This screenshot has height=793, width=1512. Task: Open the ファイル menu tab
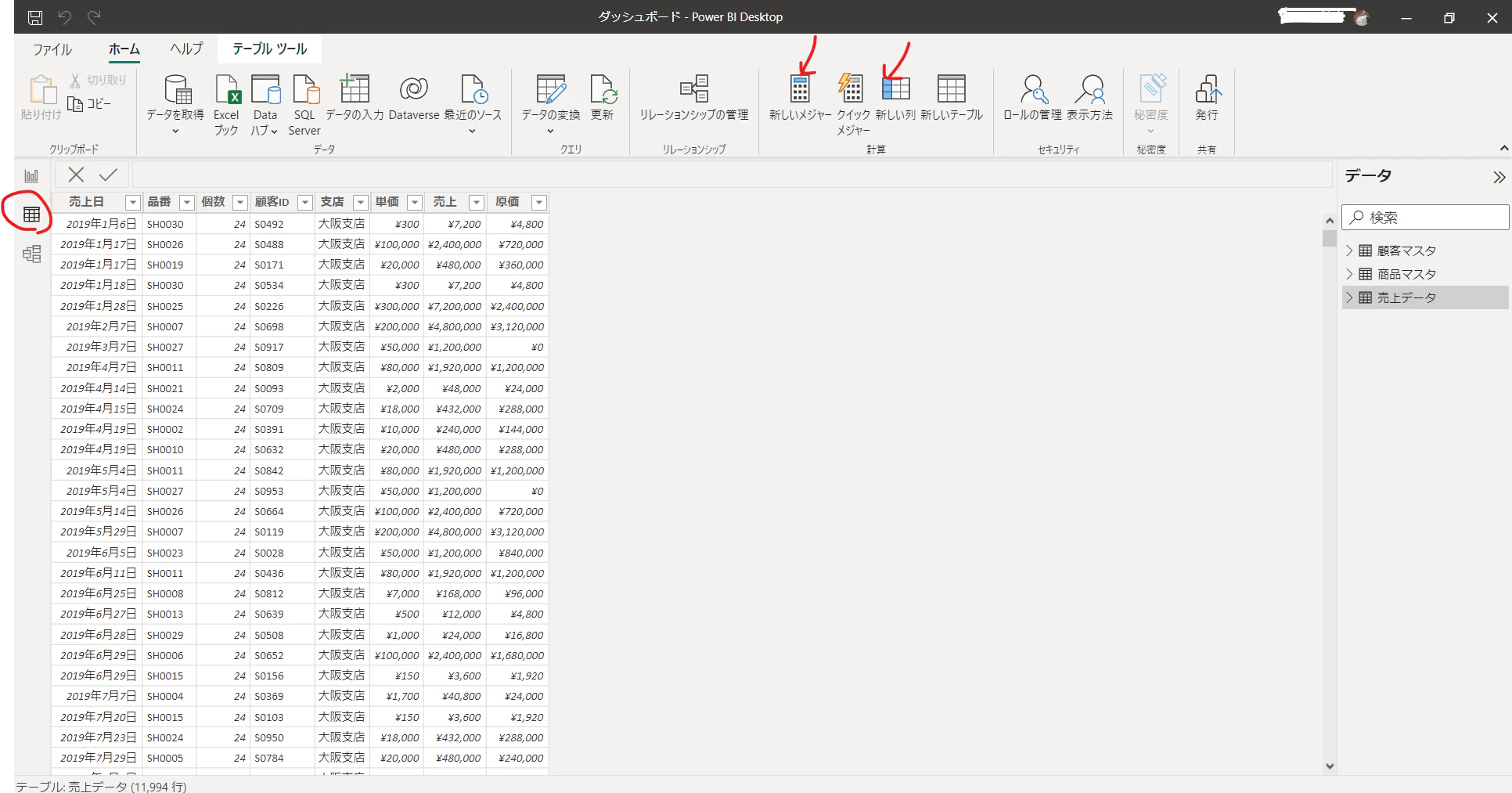[52, 49]
